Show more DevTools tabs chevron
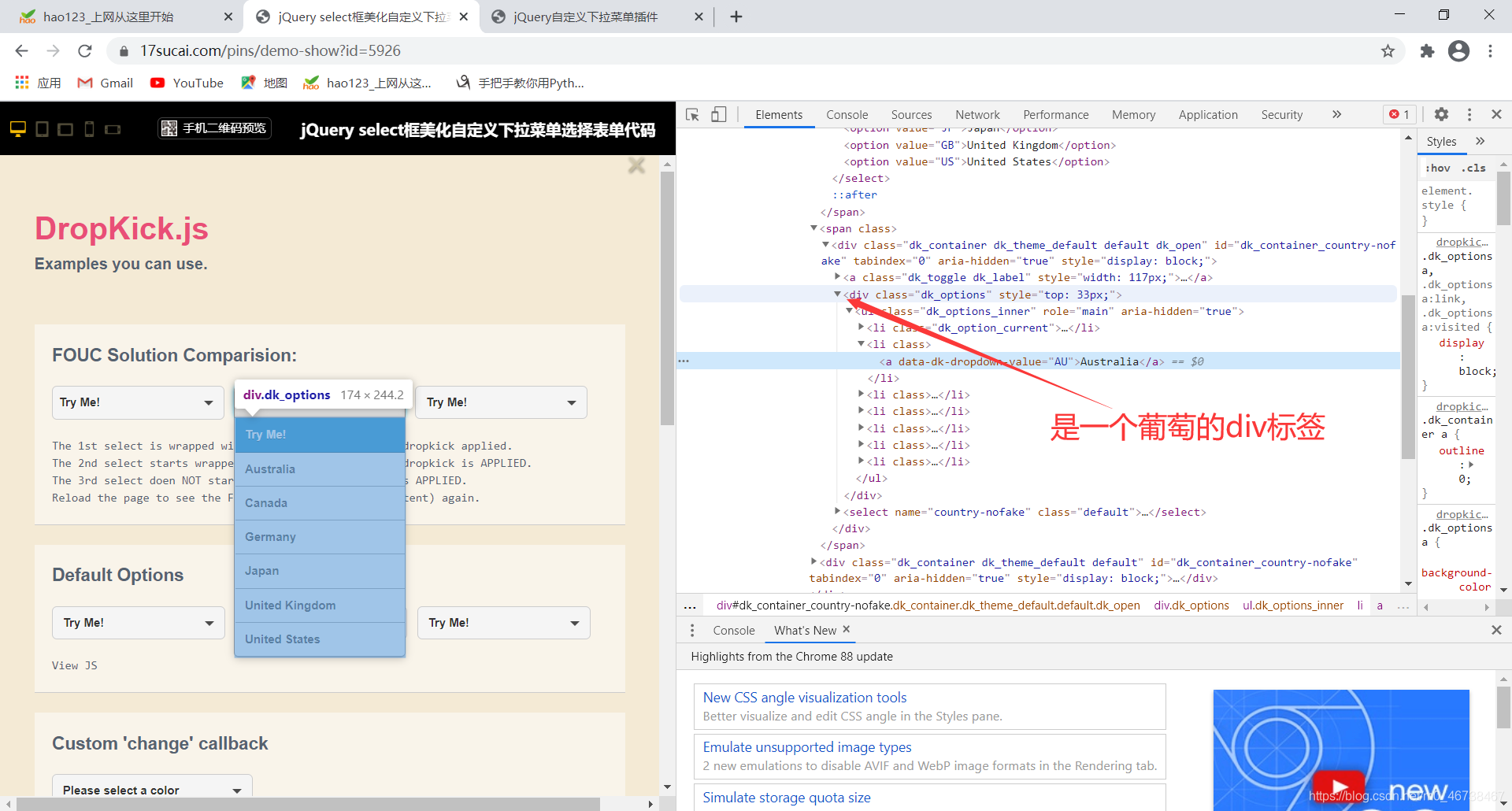 (1336, 114)
